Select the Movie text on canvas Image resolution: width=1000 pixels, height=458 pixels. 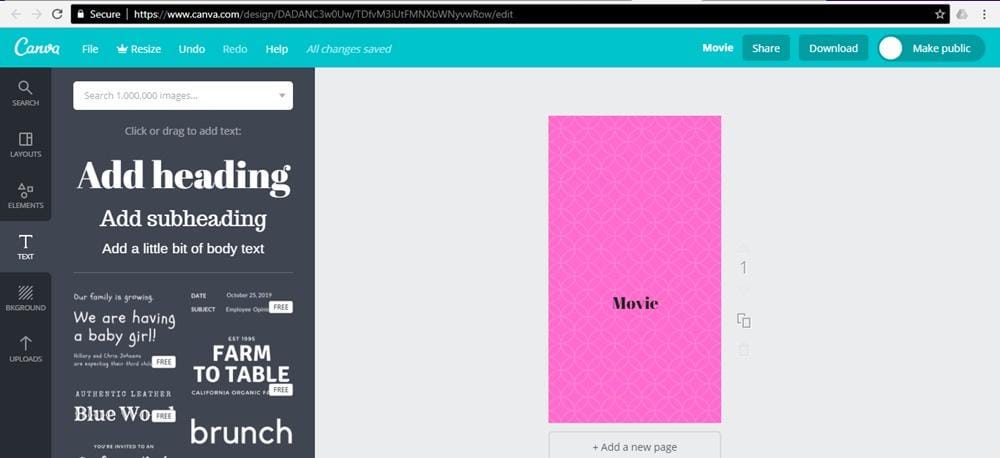[x=635, y=303]
